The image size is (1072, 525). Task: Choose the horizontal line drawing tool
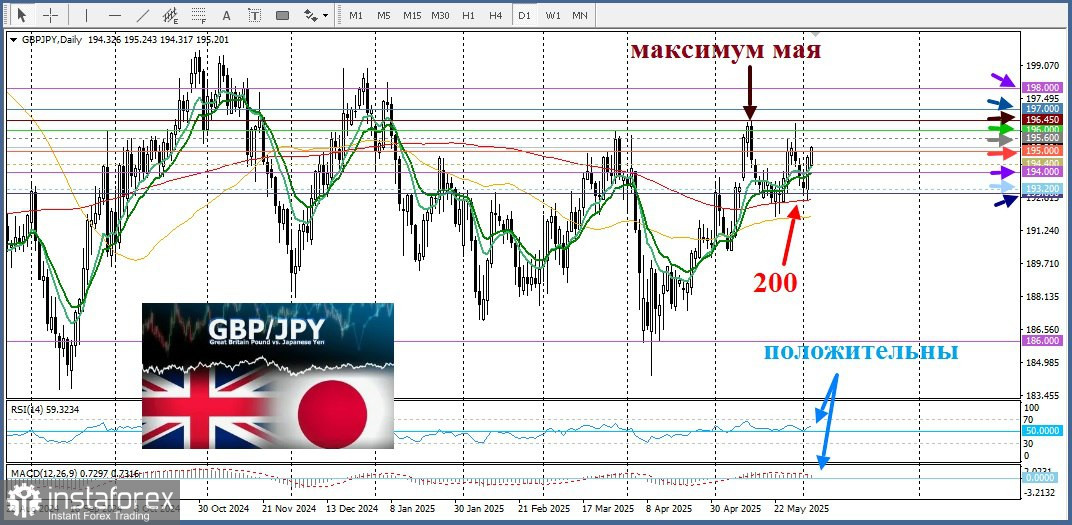115,14
